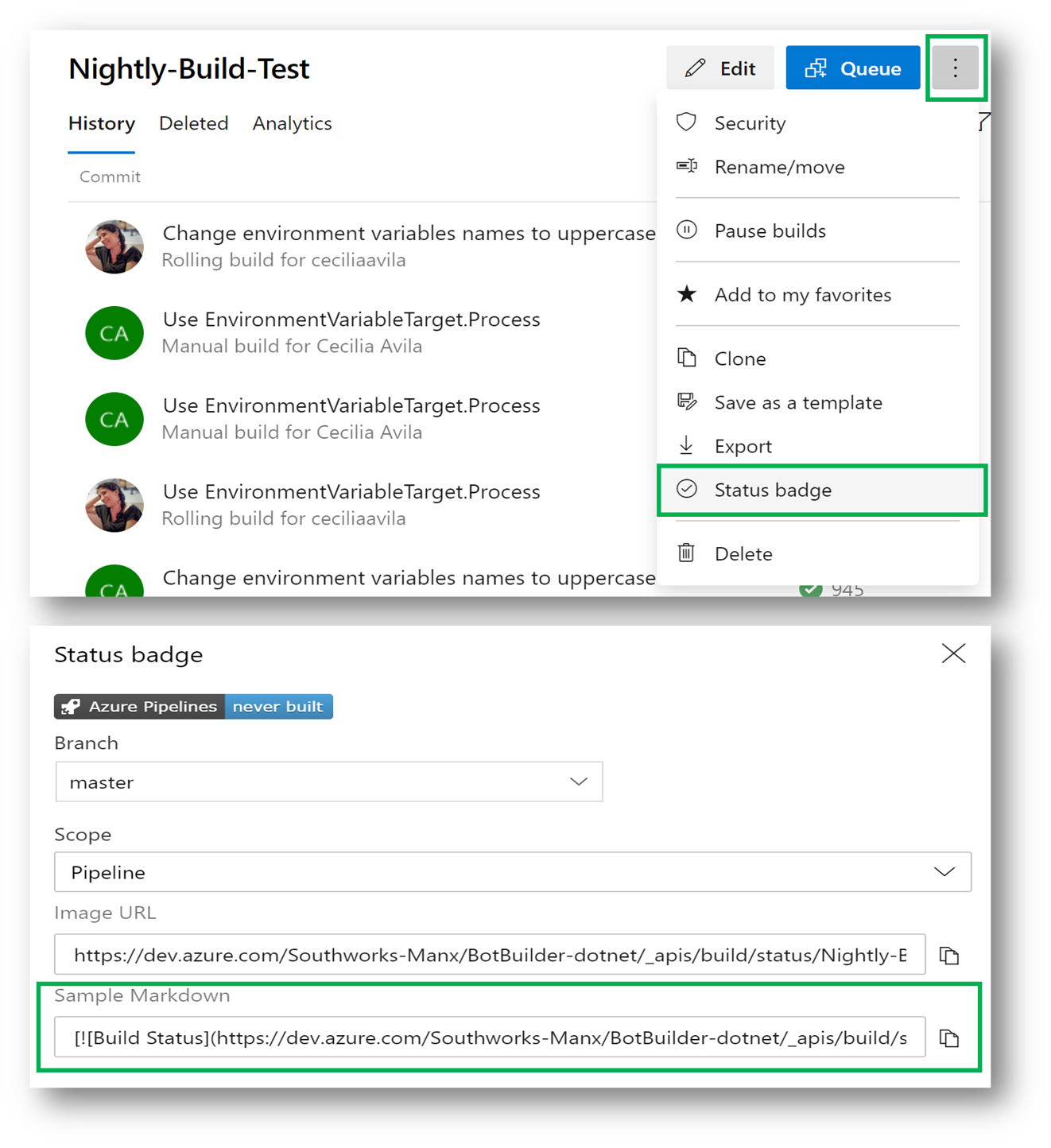Click the favorites star icon
The image size is (1051, 1148).
pyautogui.click(x=687, y=294)
